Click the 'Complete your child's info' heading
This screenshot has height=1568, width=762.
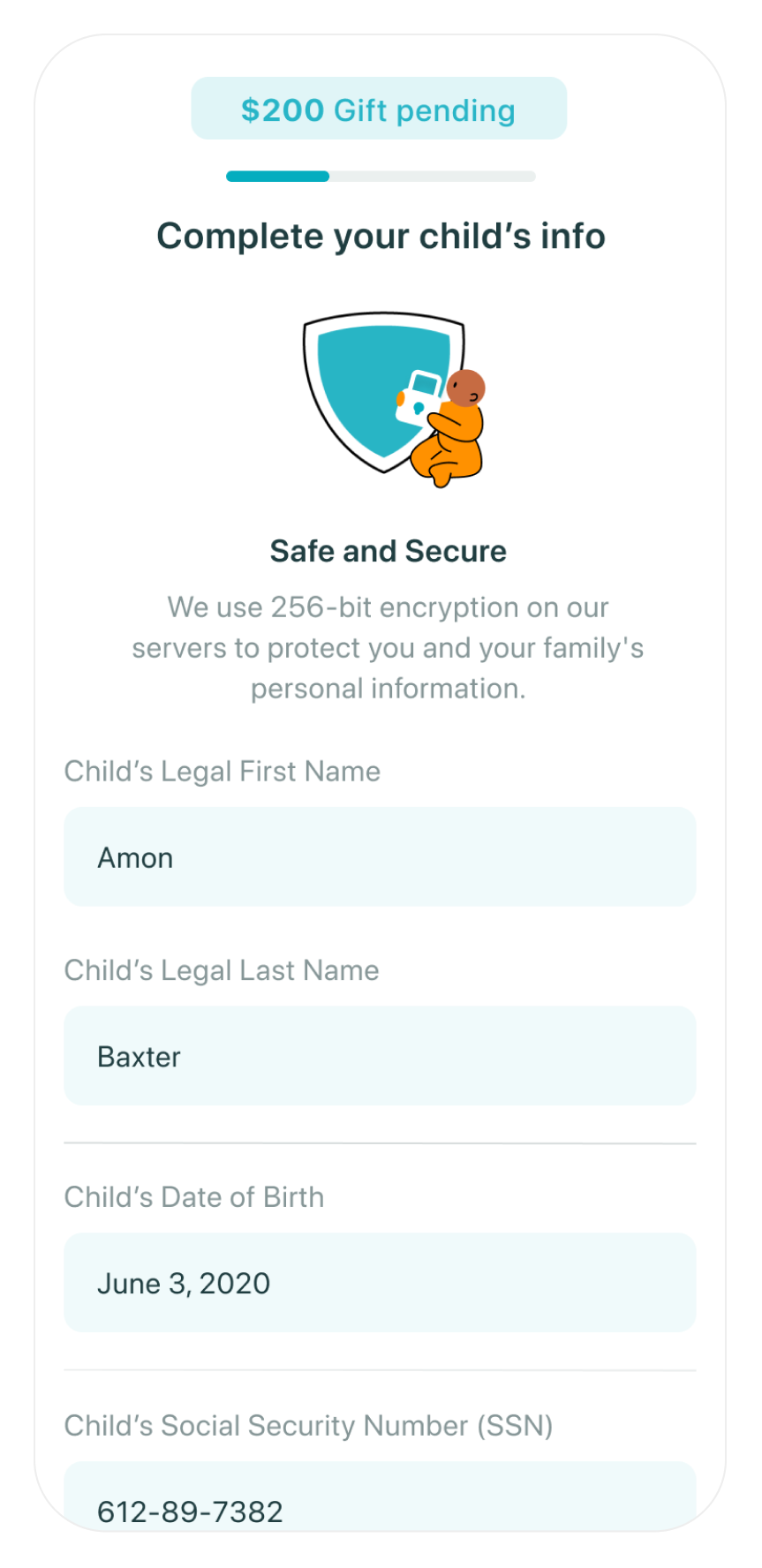pyautogui.click(x=381, y=237)
